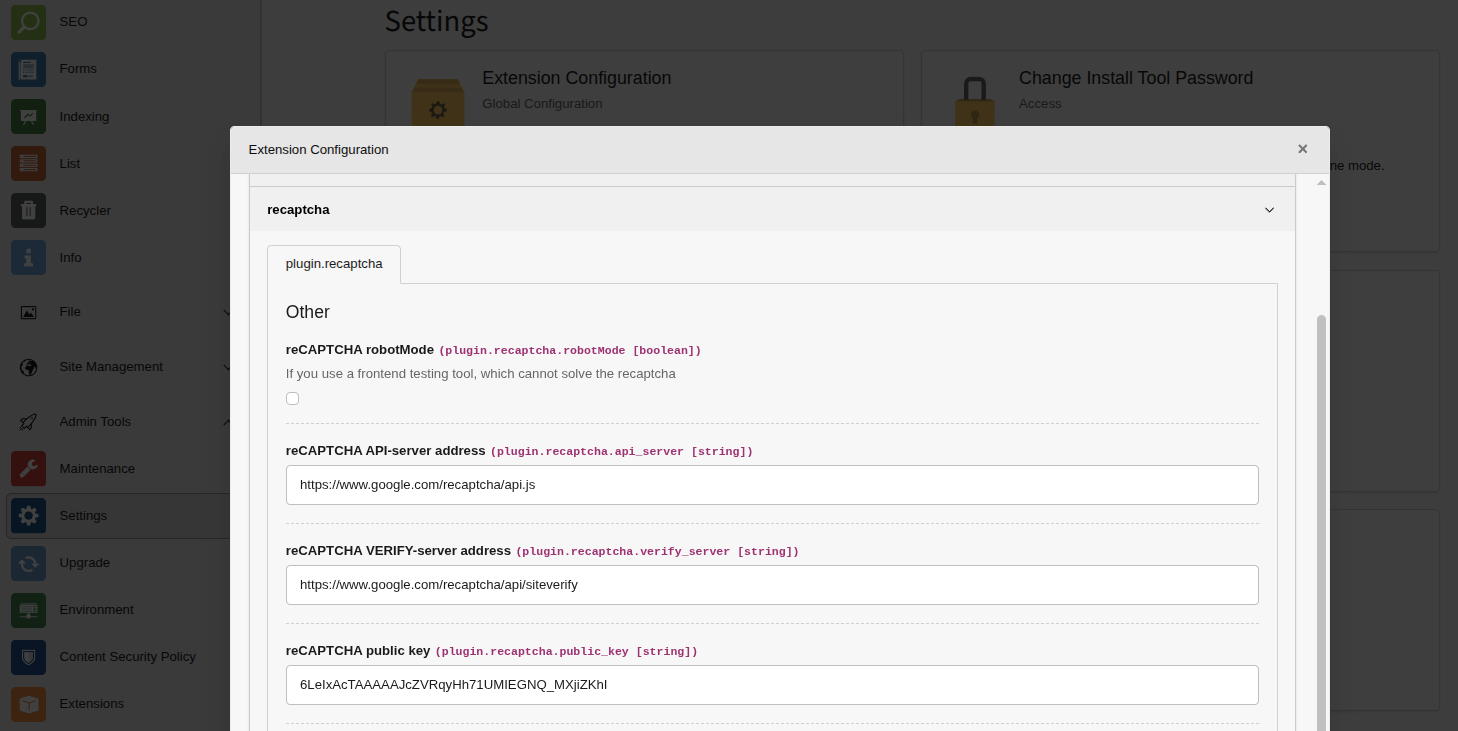Open Change Install Tool Password

click(1135, 78)
